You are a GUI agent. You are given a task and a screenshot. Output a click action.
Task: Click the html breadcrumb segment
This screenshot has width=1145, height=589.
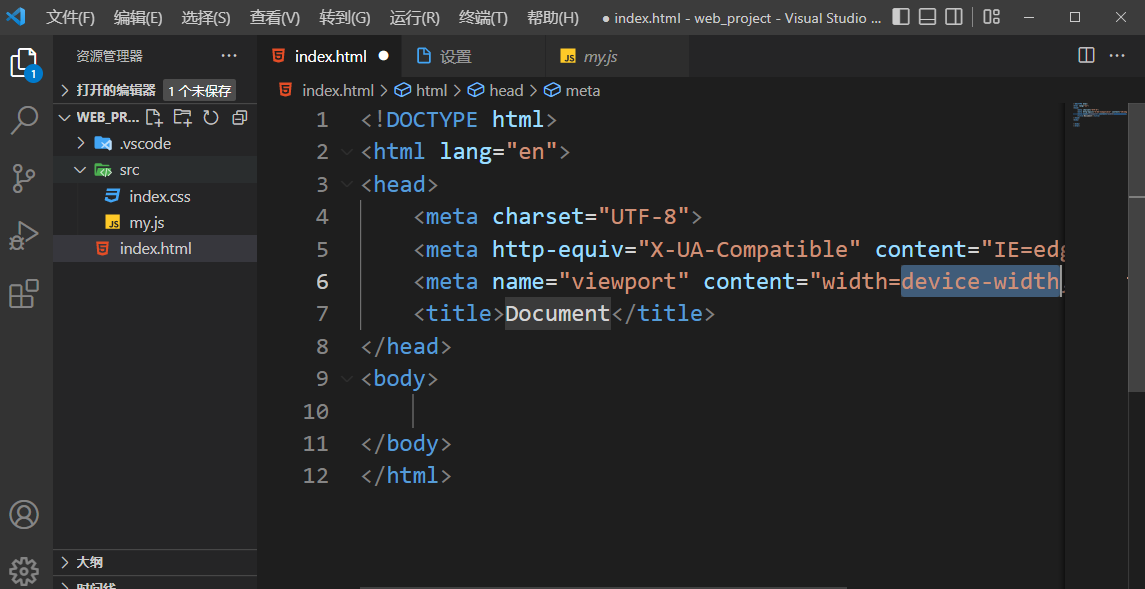pyautogui.click(x=431, y=91)
